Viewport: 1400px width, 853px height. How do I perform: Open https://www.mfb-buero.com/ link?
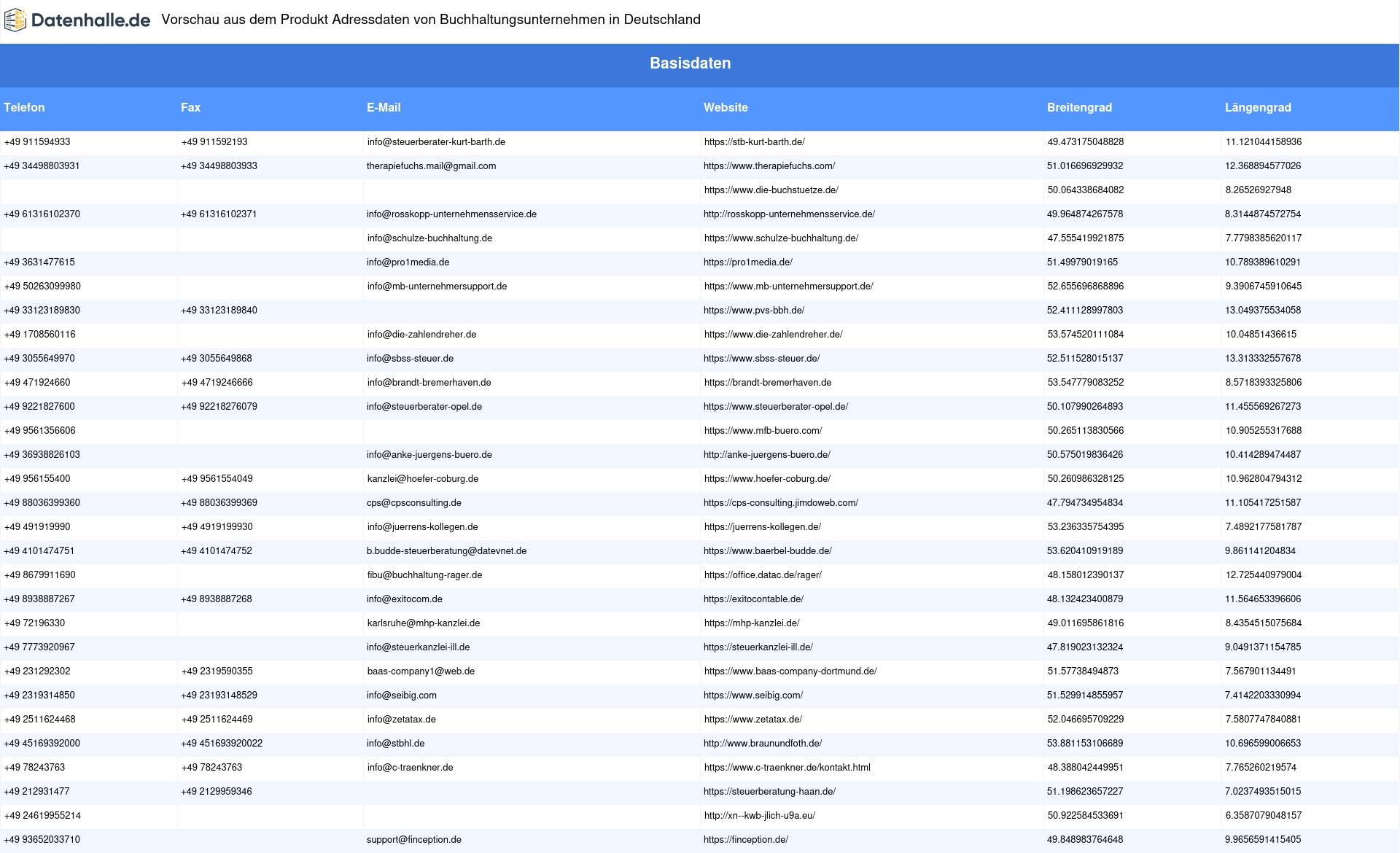coord(763,431)
